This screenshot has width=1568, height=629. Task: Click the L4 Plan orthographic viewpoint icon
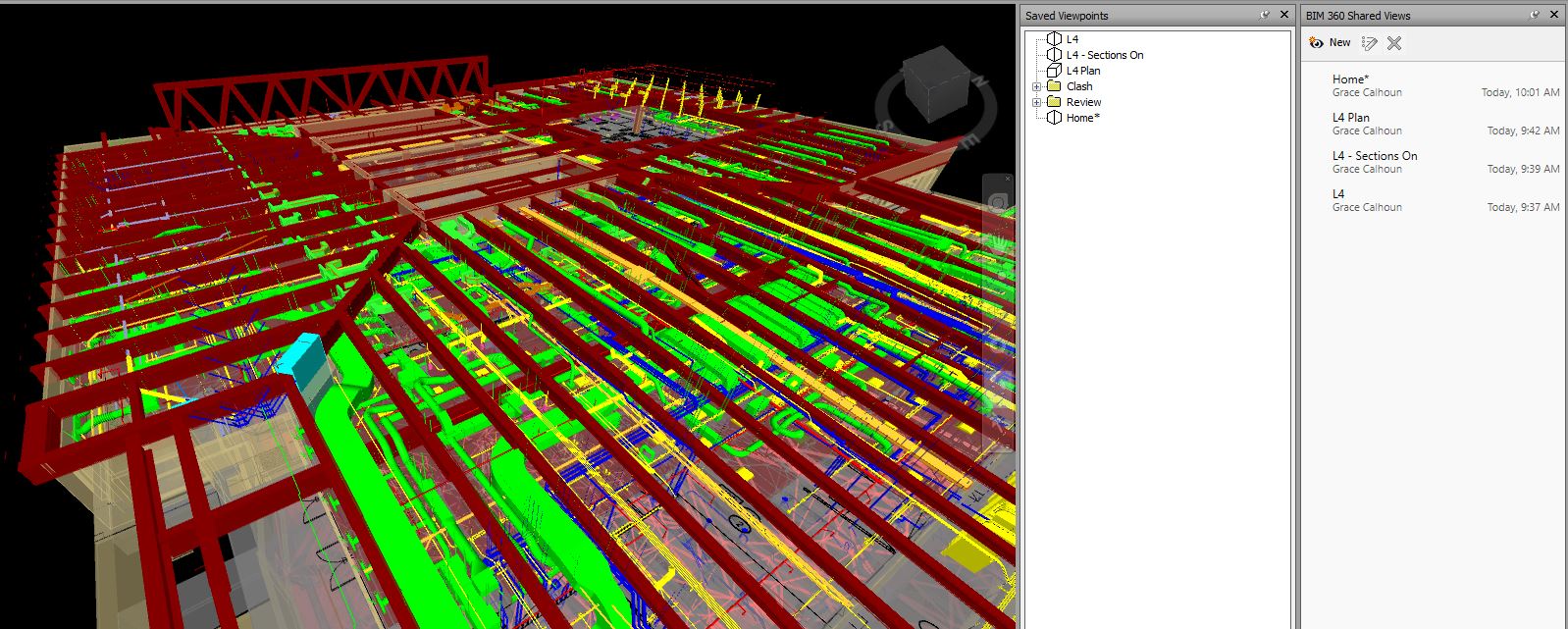tap(1054, 71)
